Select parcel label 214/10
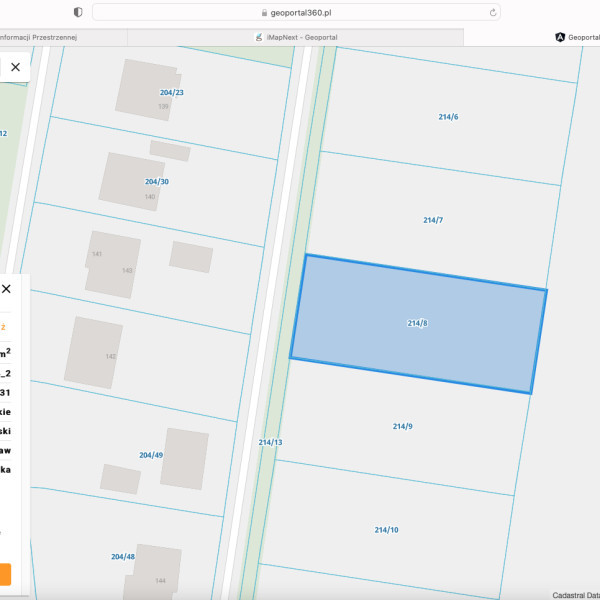 (x=386, y=530)
